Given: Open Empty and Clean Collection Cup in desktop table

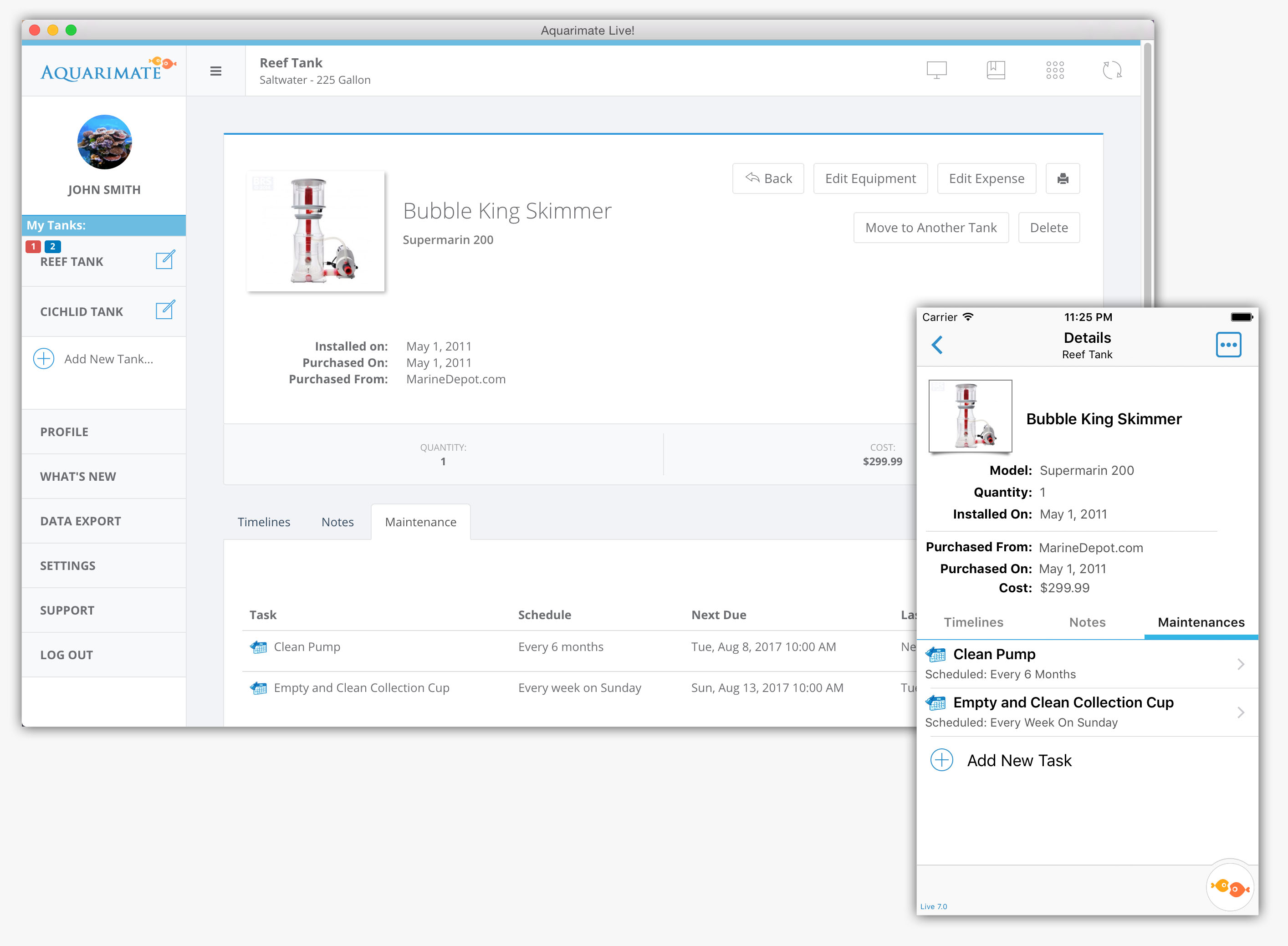Looking at the screenshot, I should point(362,688).
